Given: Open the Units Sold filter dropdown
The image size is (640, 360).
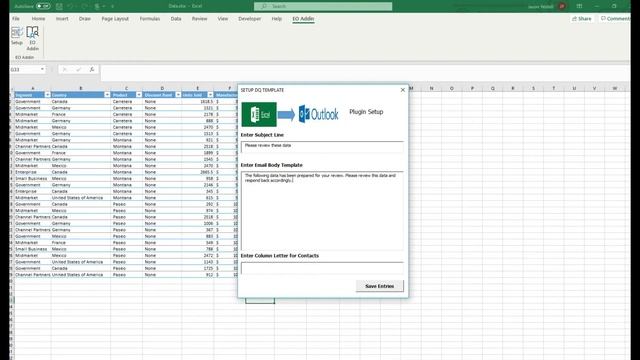Looking at the screenshot, I should point(210,95).
